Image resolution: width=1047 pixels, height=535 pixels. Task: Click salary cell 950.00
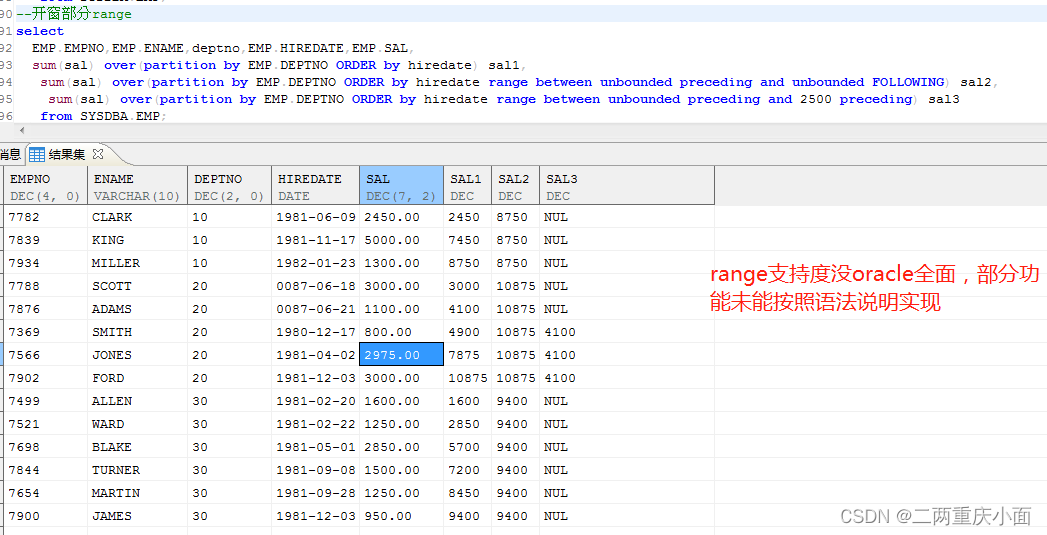[401, 516]
